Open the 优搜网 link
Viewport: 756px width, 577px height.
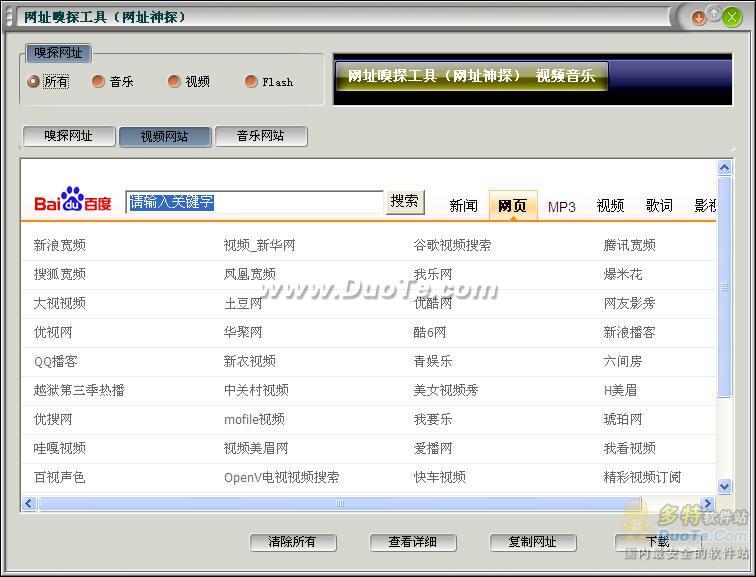click(x=53, y=419)
